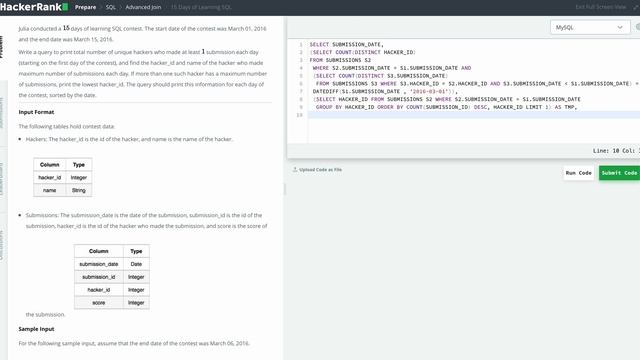Image resolution: width=640 pixels, height=360 pixels.
Task: Open the Leaderboard side tab
Action: (x=2, y=180)
